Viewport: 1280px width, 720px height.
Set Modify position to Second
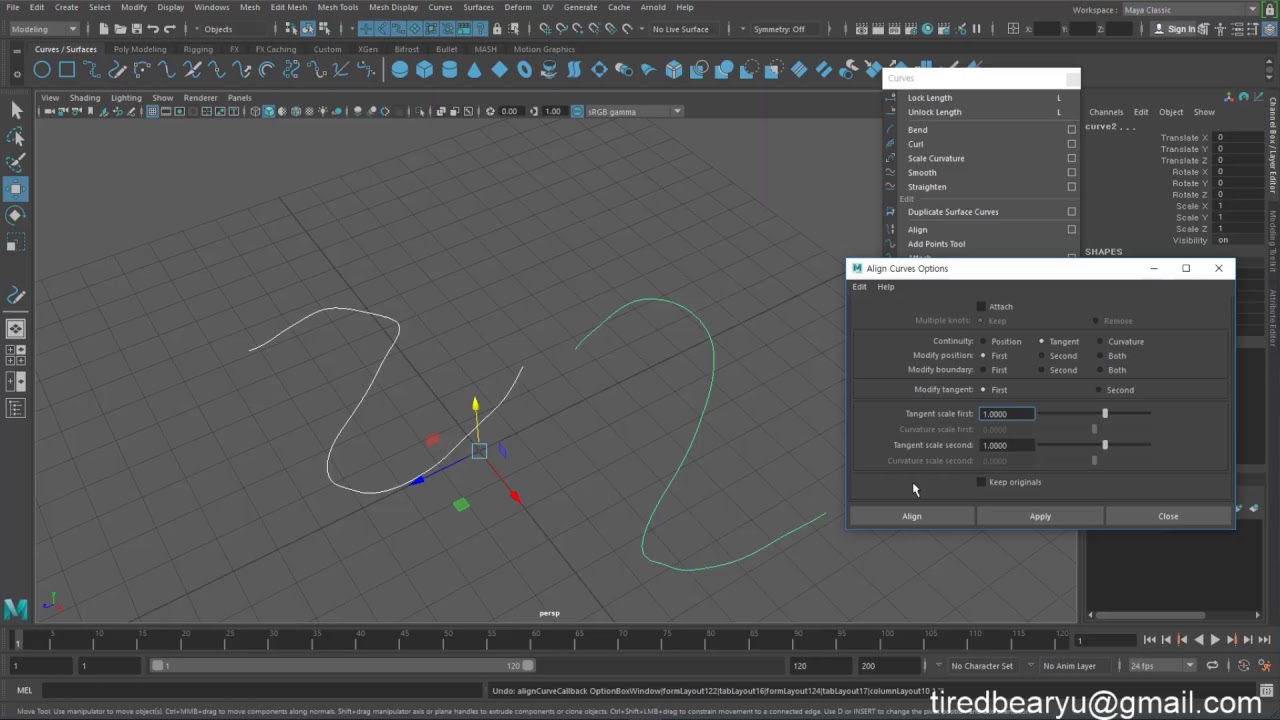click(1041, 356)
